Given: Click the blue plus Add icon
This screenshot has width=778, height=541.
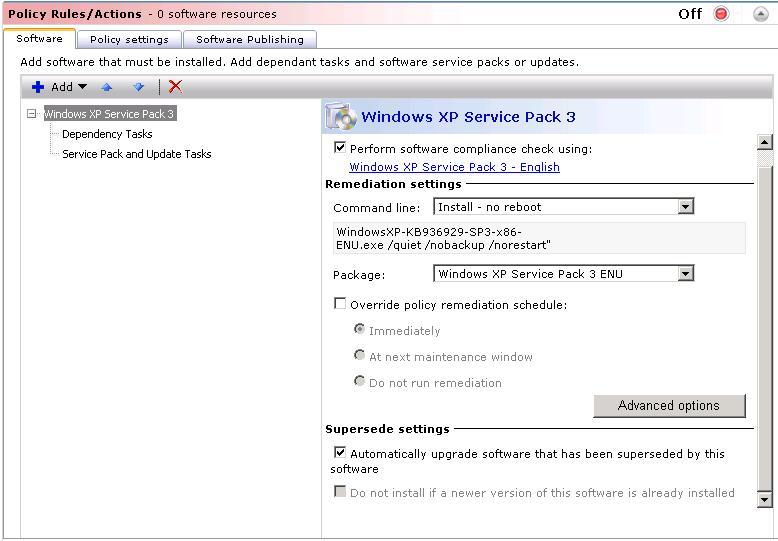Looking at the screenshot, I should 39,87.
